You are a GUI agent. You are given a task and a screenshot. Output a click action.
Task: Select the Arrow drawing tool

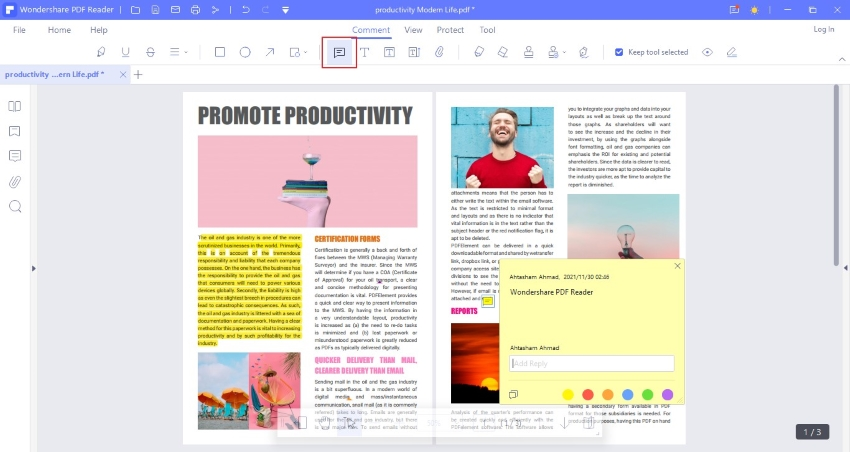pos(269,52)
